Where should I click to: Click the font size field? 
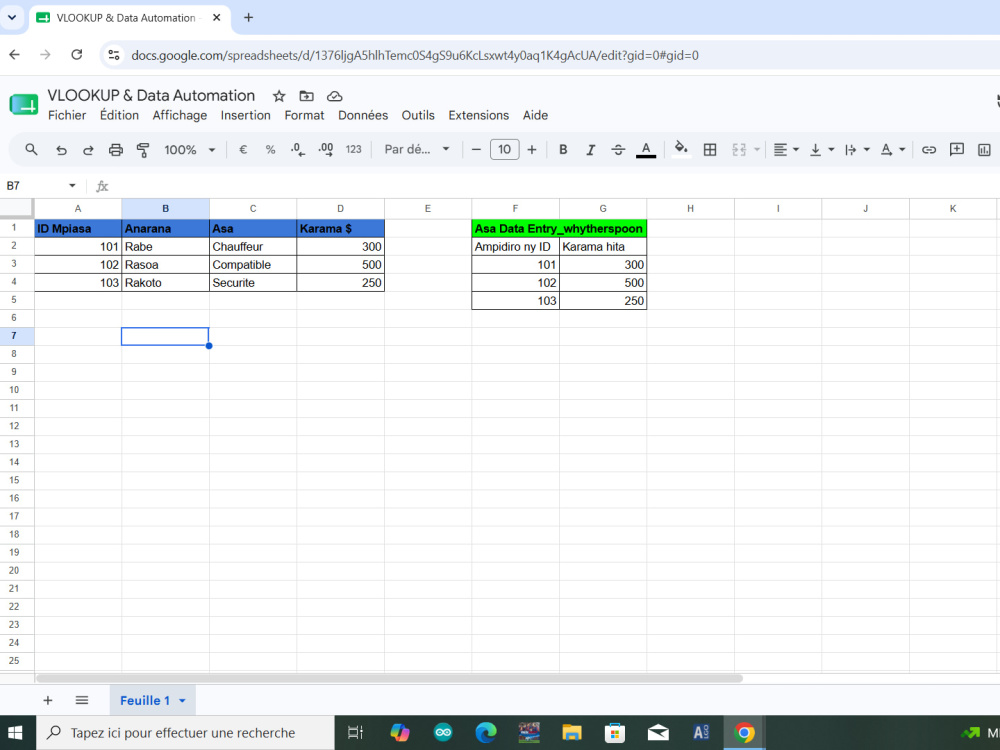click(504, 150)
